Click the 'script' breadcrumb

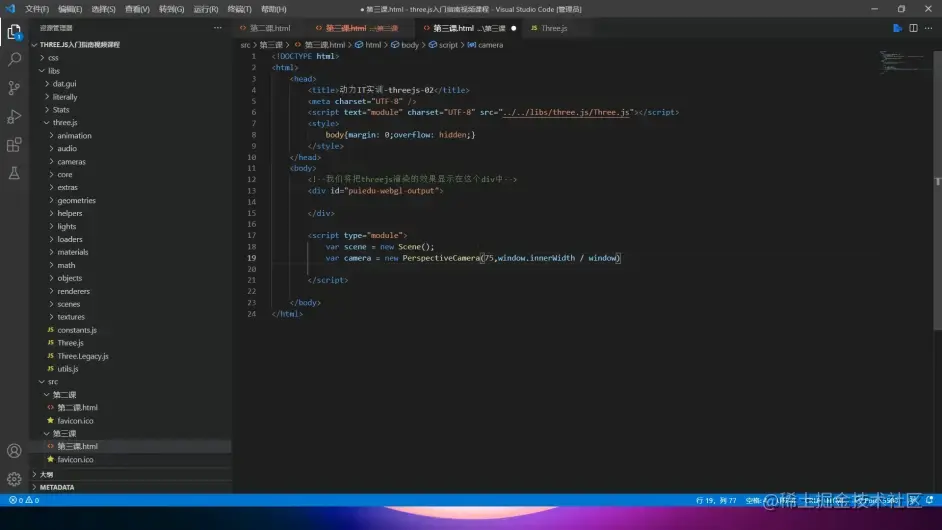click(x=448, y=45)
